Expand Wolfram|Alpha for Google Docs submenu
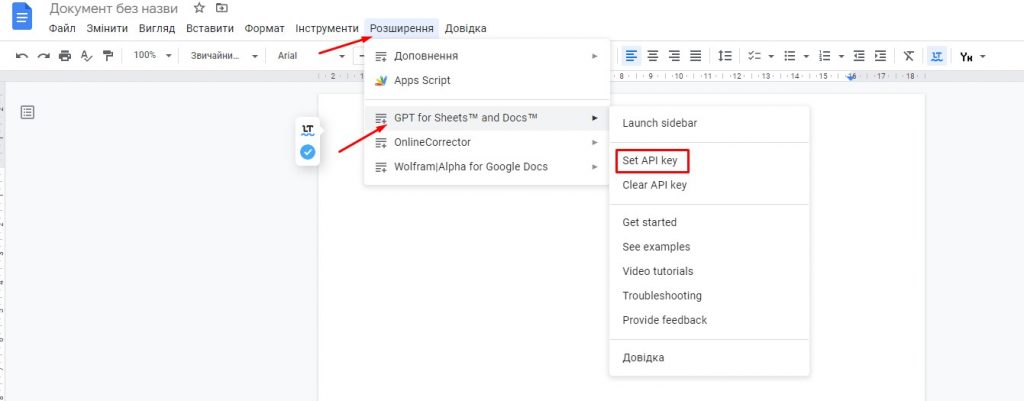The image size is (1024, 401). (x=487, y=167)
